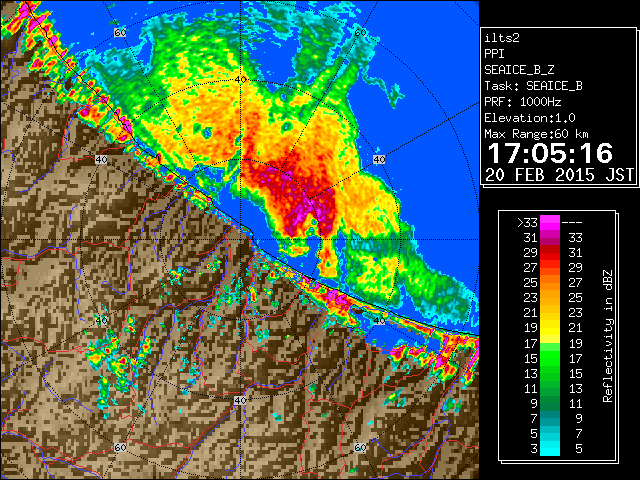Image resolution: width=640 pixels, height=480 pixels.
Task: Click the radar center crosshair intersection
Action: [241, 240]
